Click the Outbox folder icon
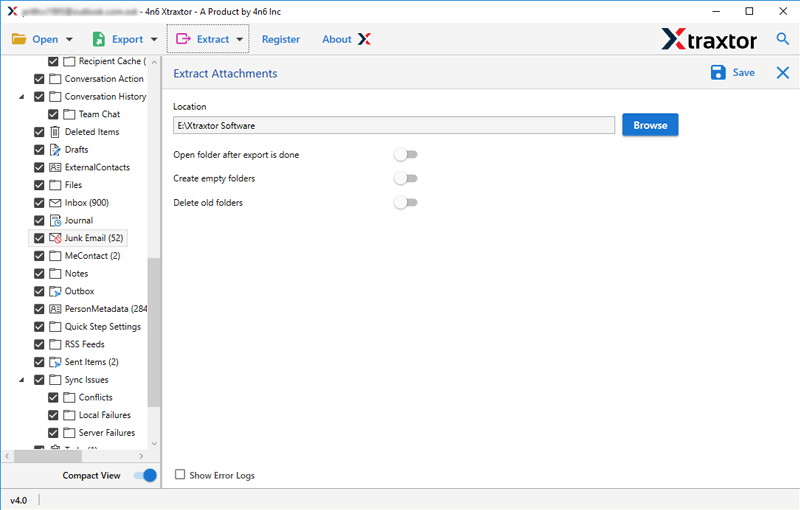The image size is (800, 510). (55, 291)
